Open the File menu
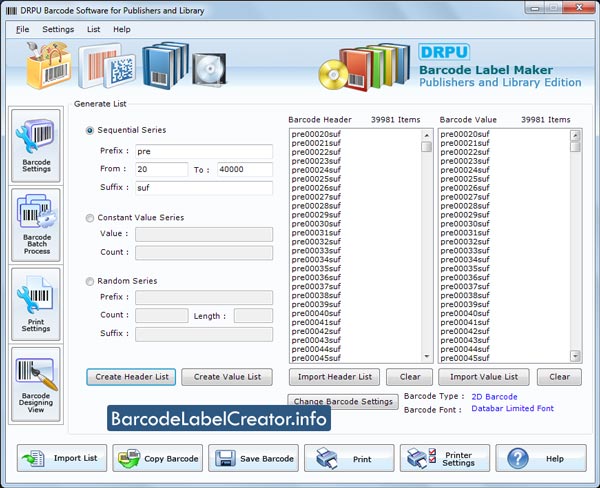600x488 pixels. tap(23, 29)
